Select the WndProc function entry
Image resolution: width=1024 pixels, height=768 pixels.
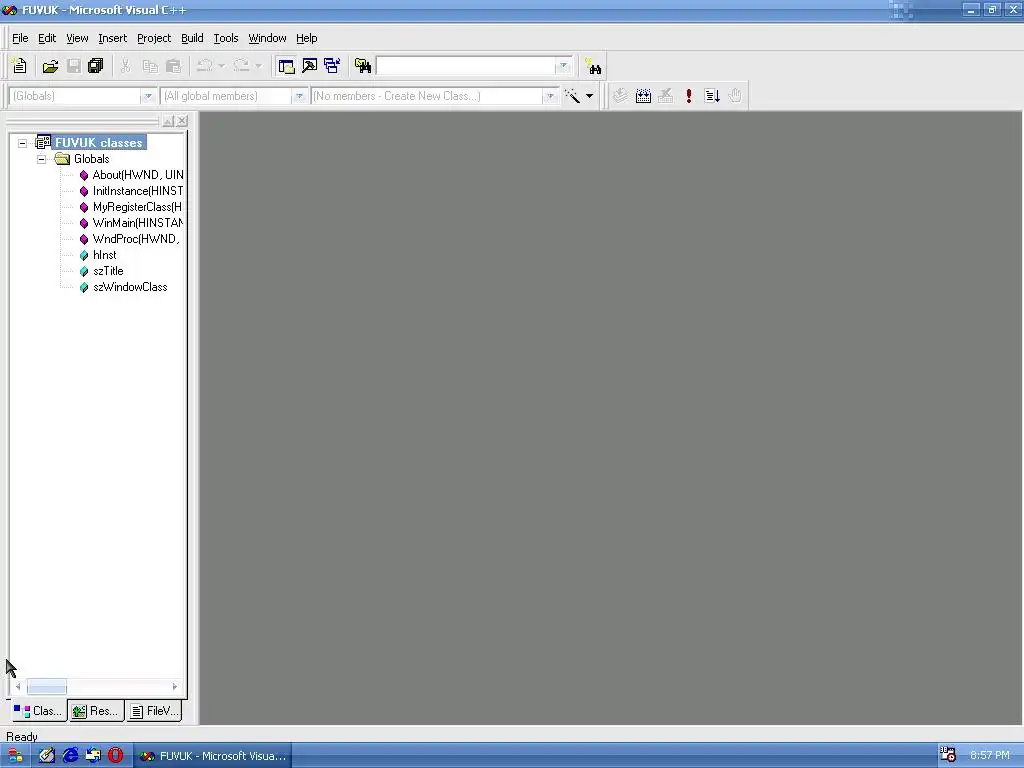136,239
